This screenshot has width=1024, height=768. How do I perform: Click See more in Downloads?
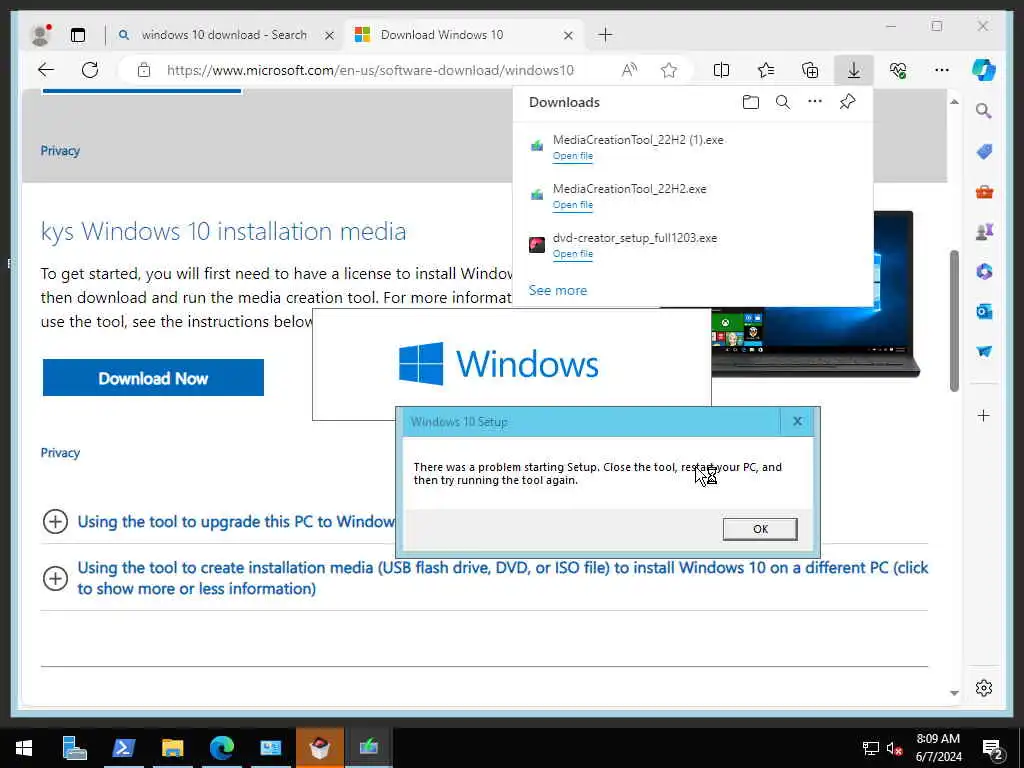558,290
